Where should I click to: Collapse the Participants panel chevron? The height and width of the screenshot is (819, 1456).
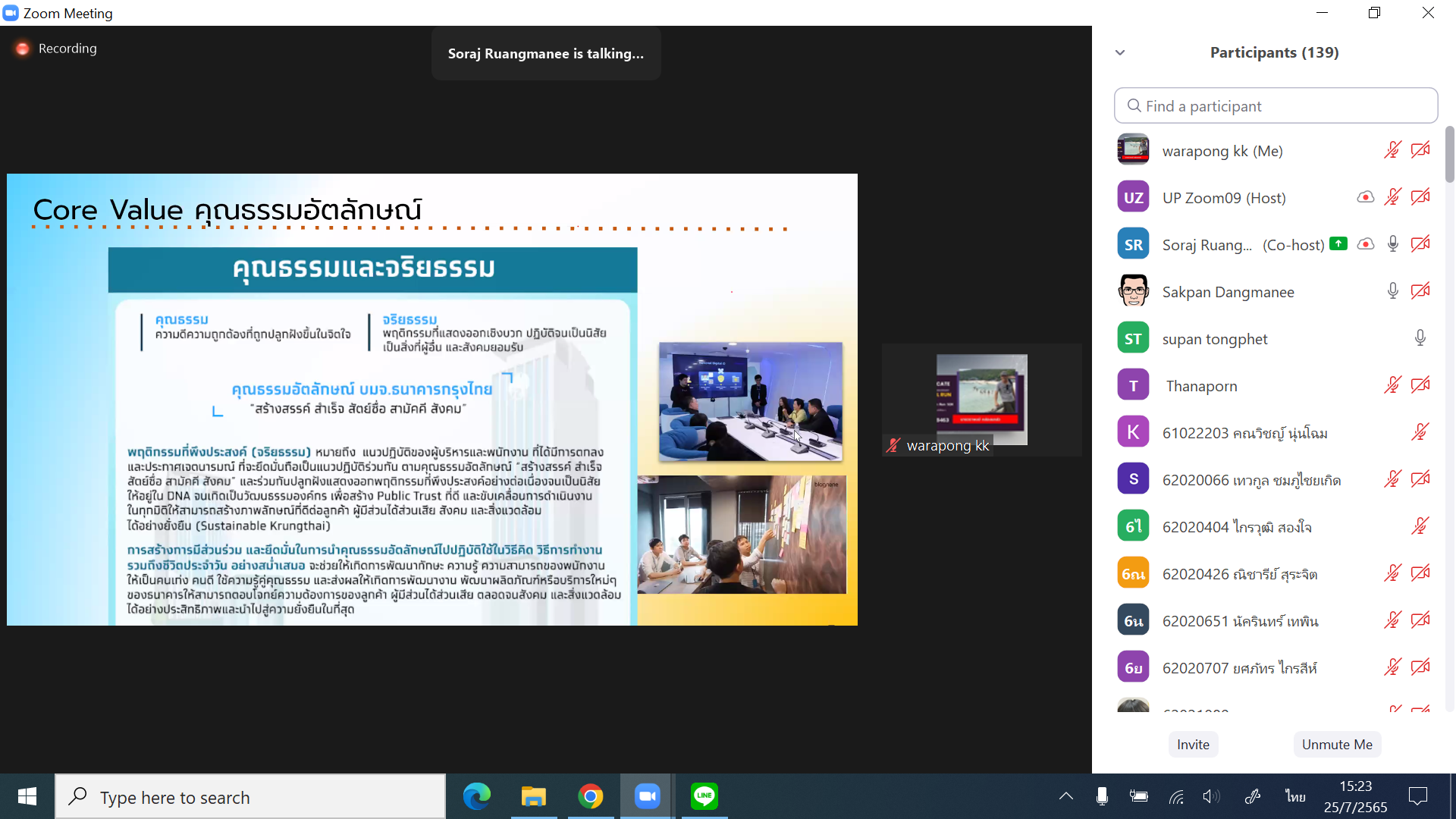click(x=1120, y=52)
